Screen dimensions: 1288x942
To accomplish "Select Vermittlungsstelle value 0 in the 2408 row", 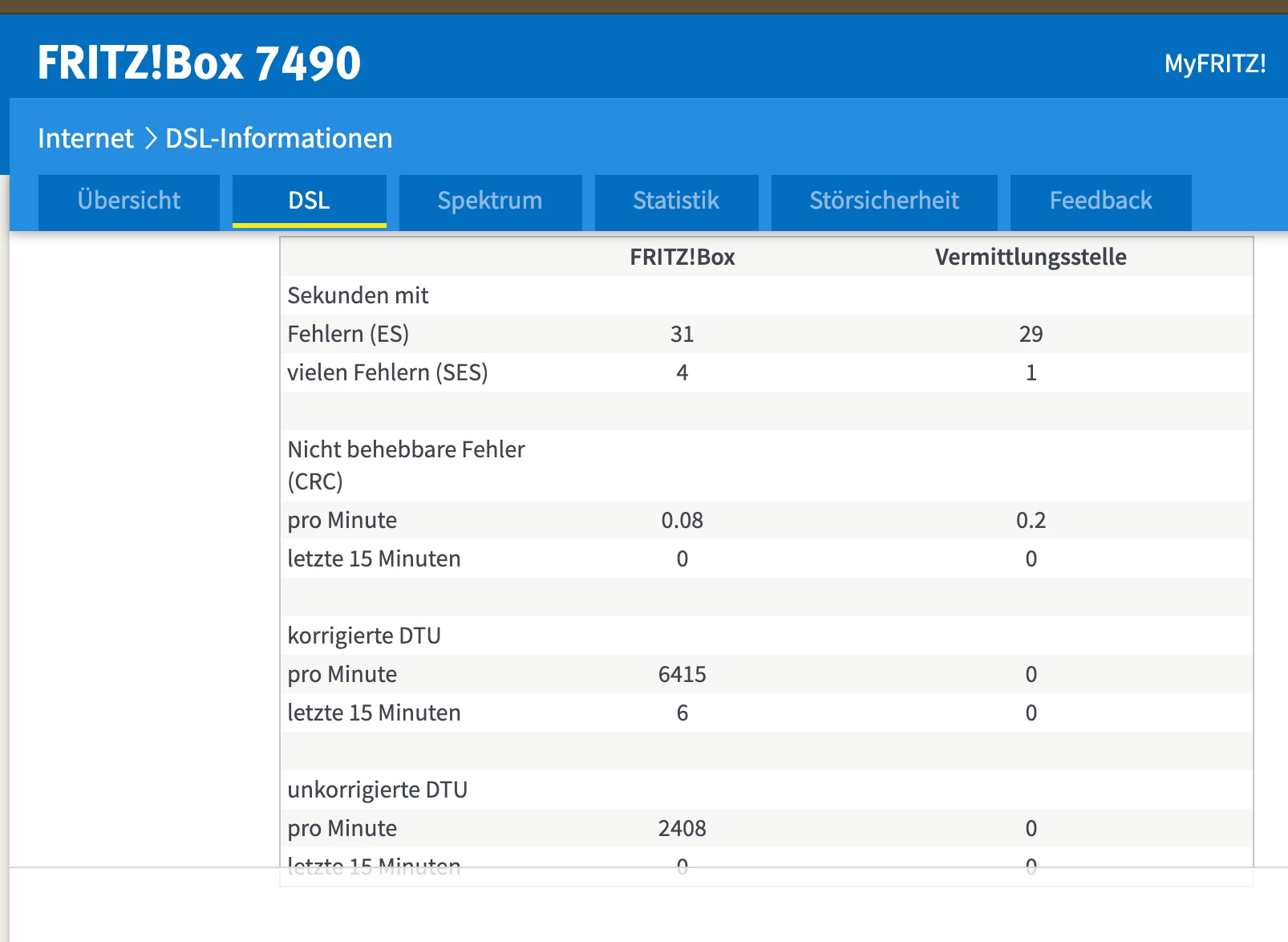I will pyautogui.click(x=1031, y=828).
